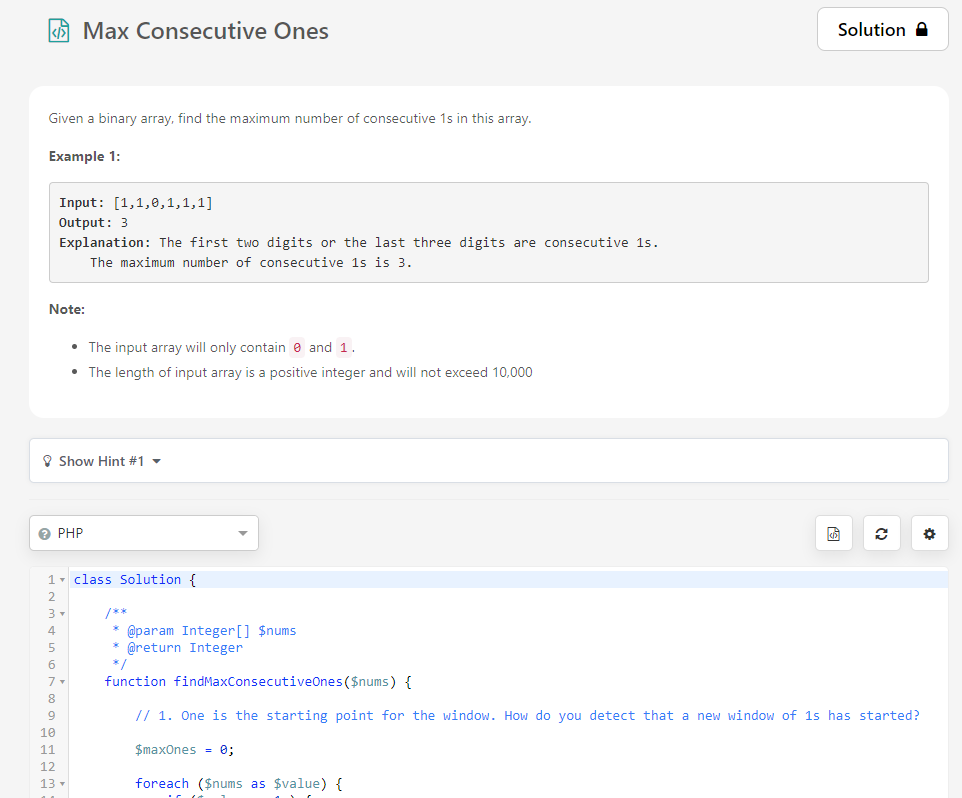
Task: Click the question mark icon beside PHP
Action: pos(44,534)
